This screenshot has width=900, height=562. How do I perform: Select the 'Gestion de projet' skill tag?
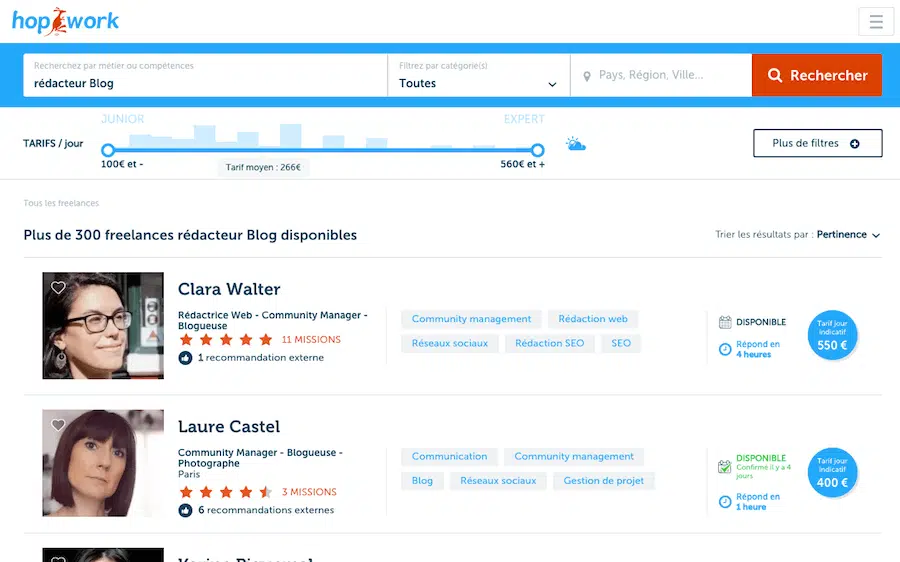(603, 481)
